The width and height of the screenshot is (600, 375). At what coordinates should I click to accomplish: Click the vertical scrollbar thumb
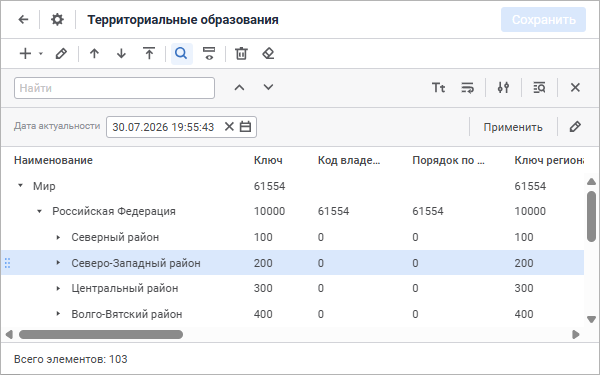coord(591,216)
